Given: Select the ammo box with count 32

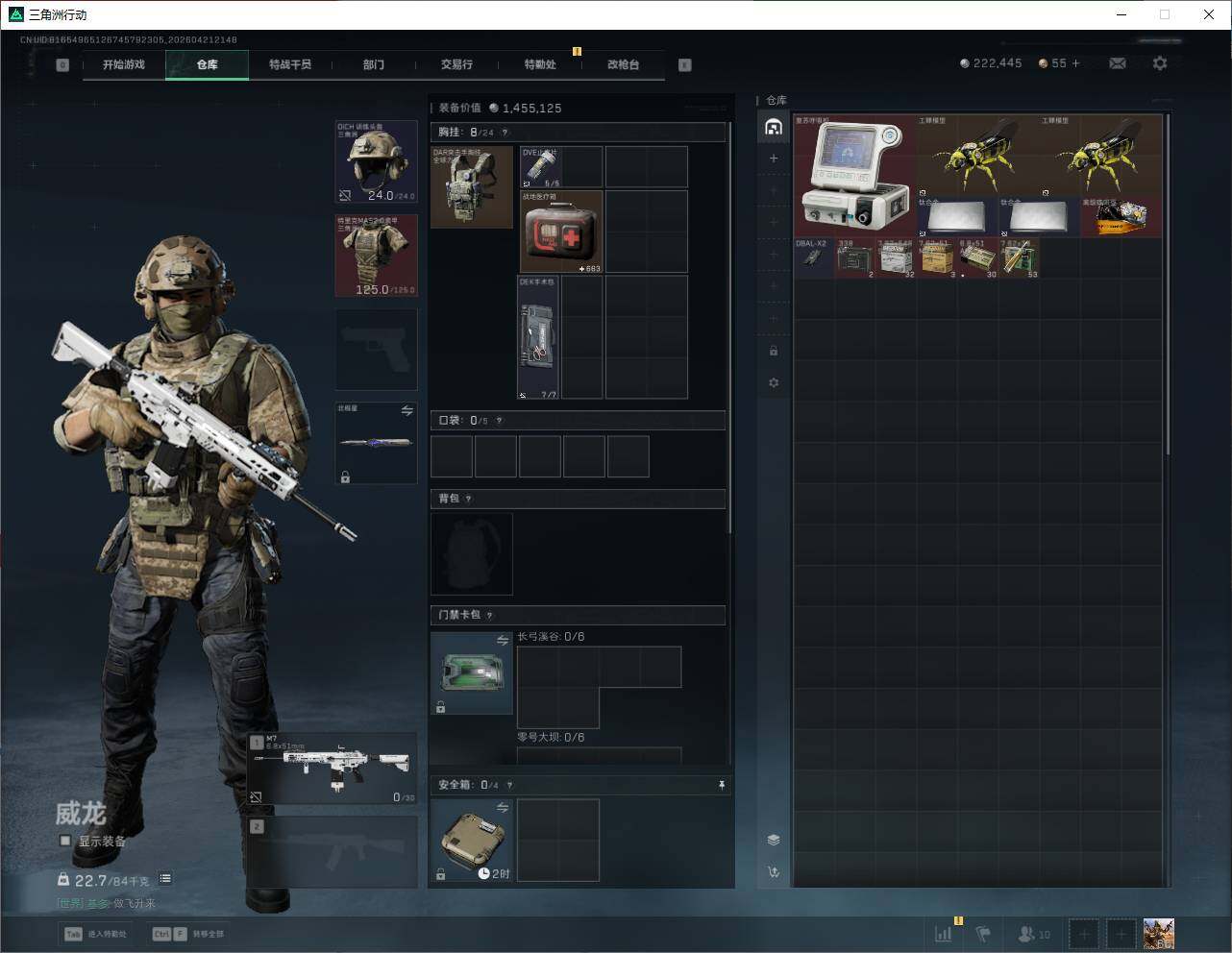Looking at the screenshot, I should (896, 257).
